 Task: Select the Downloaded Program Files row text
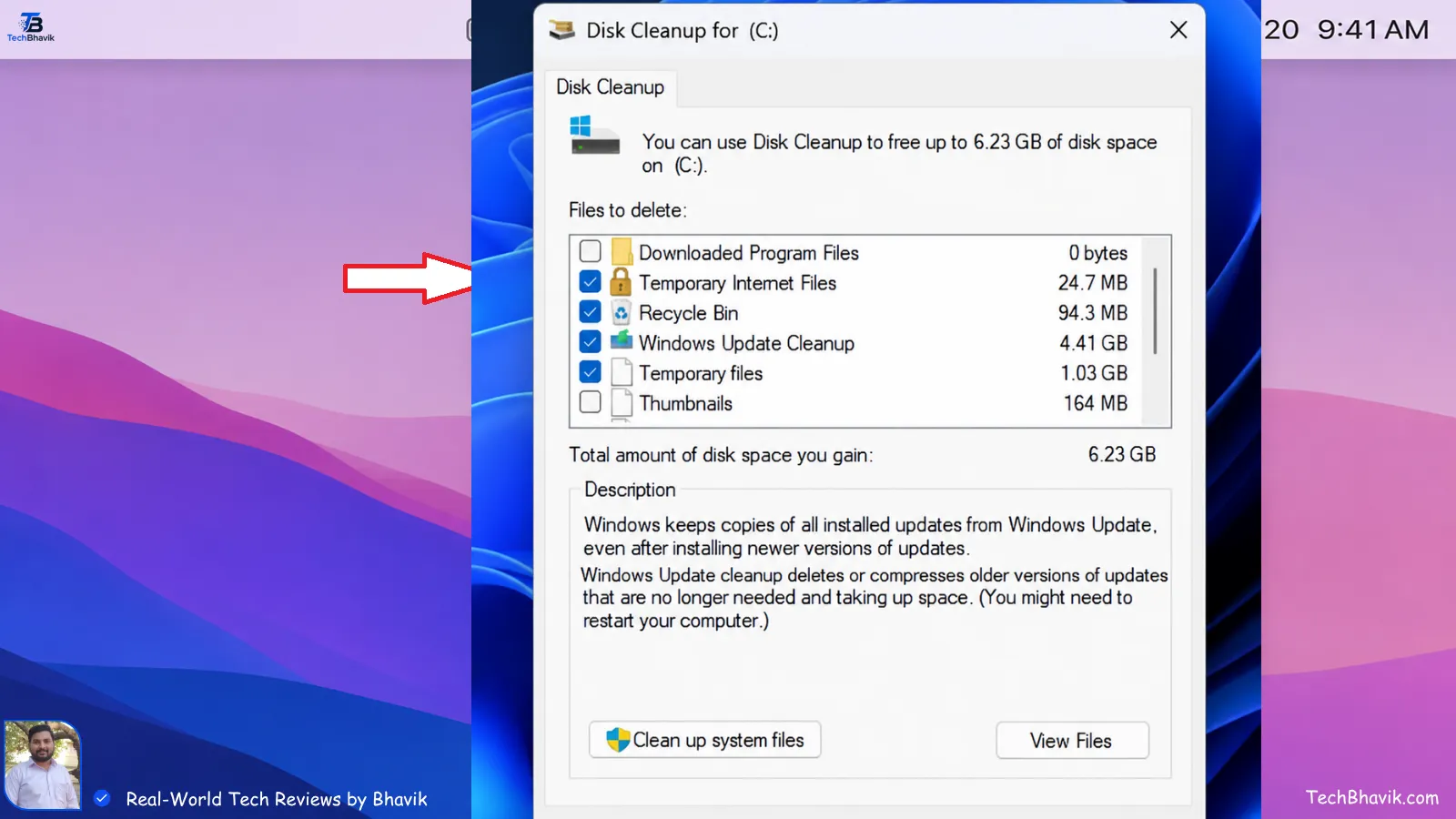point(749,252)
